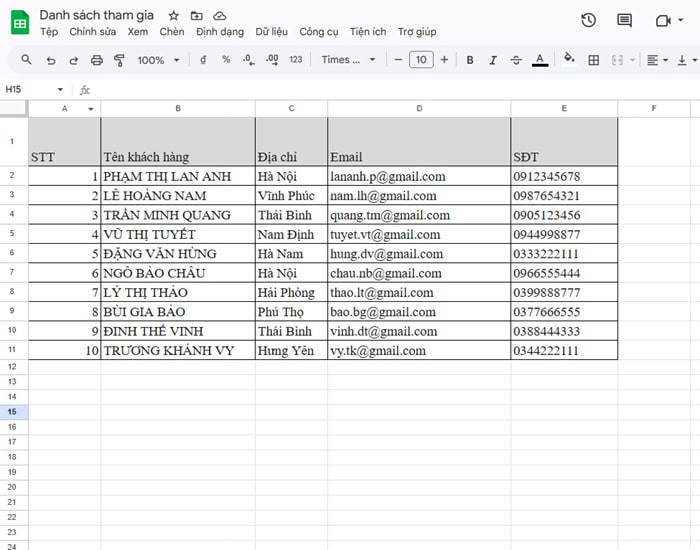
Task: Select column D header
Action: coord(419,108)
